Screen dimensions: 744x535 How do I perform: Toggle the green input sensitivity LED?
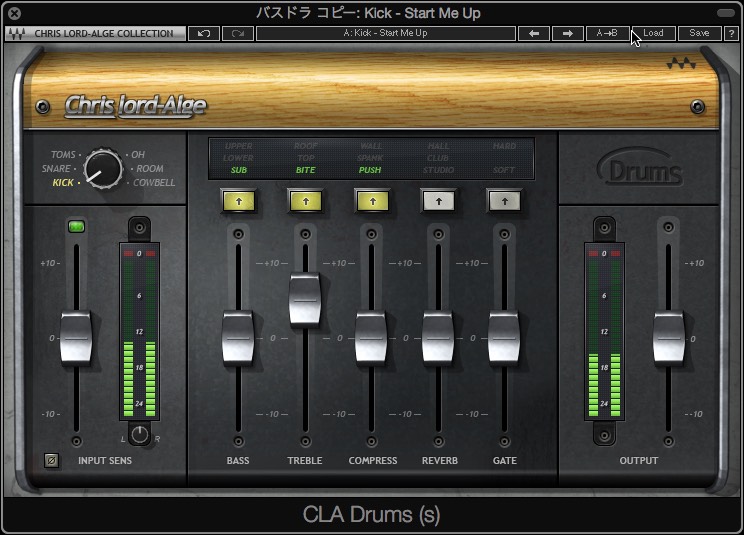click(x=76, y=226)
